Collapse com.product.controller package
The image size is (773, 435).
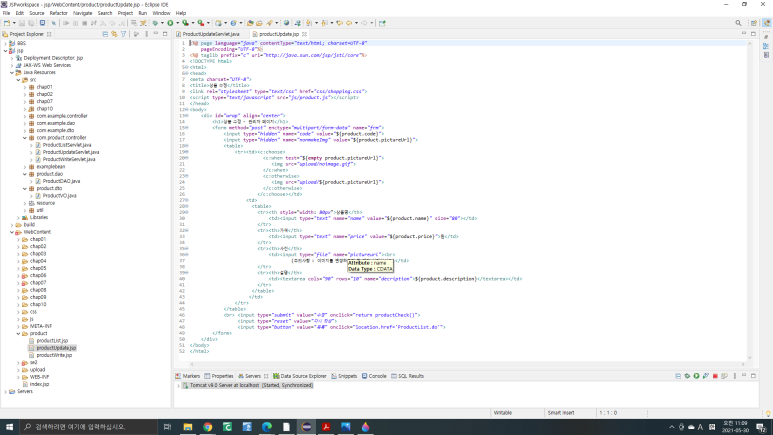tap(25, 138)
